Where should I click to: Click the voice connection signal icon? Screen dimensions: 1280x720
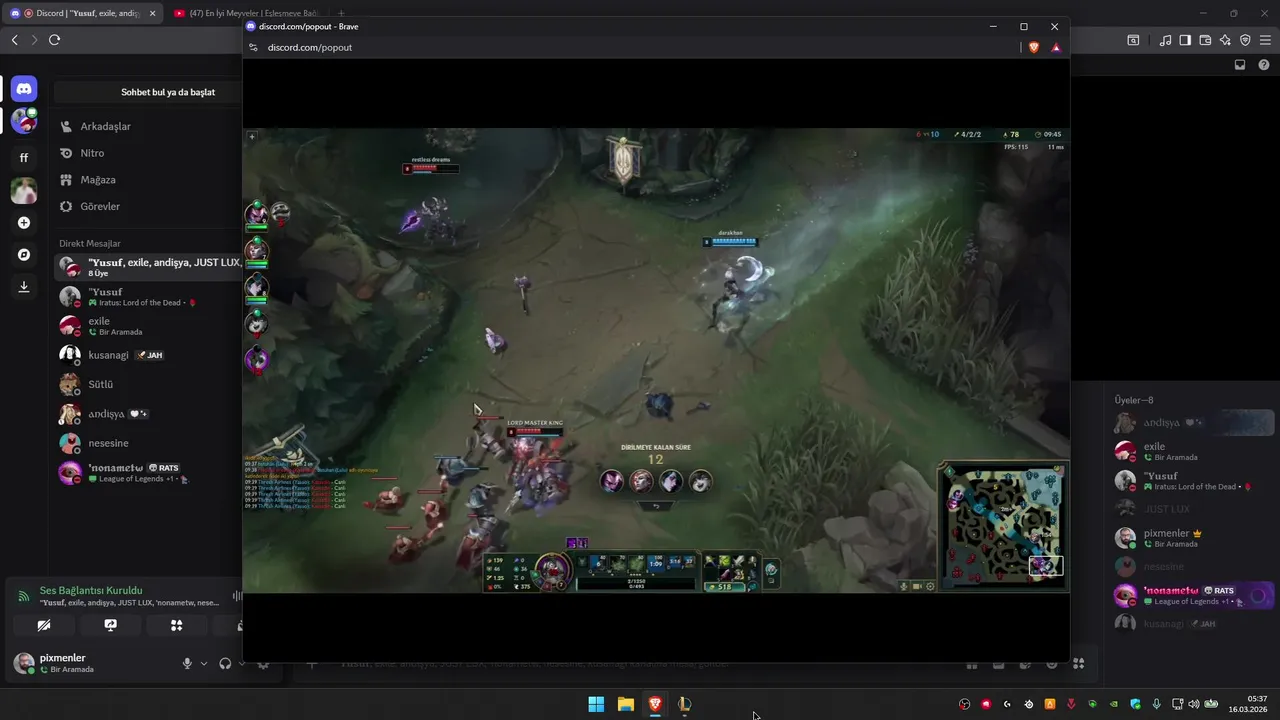(24, 596)
